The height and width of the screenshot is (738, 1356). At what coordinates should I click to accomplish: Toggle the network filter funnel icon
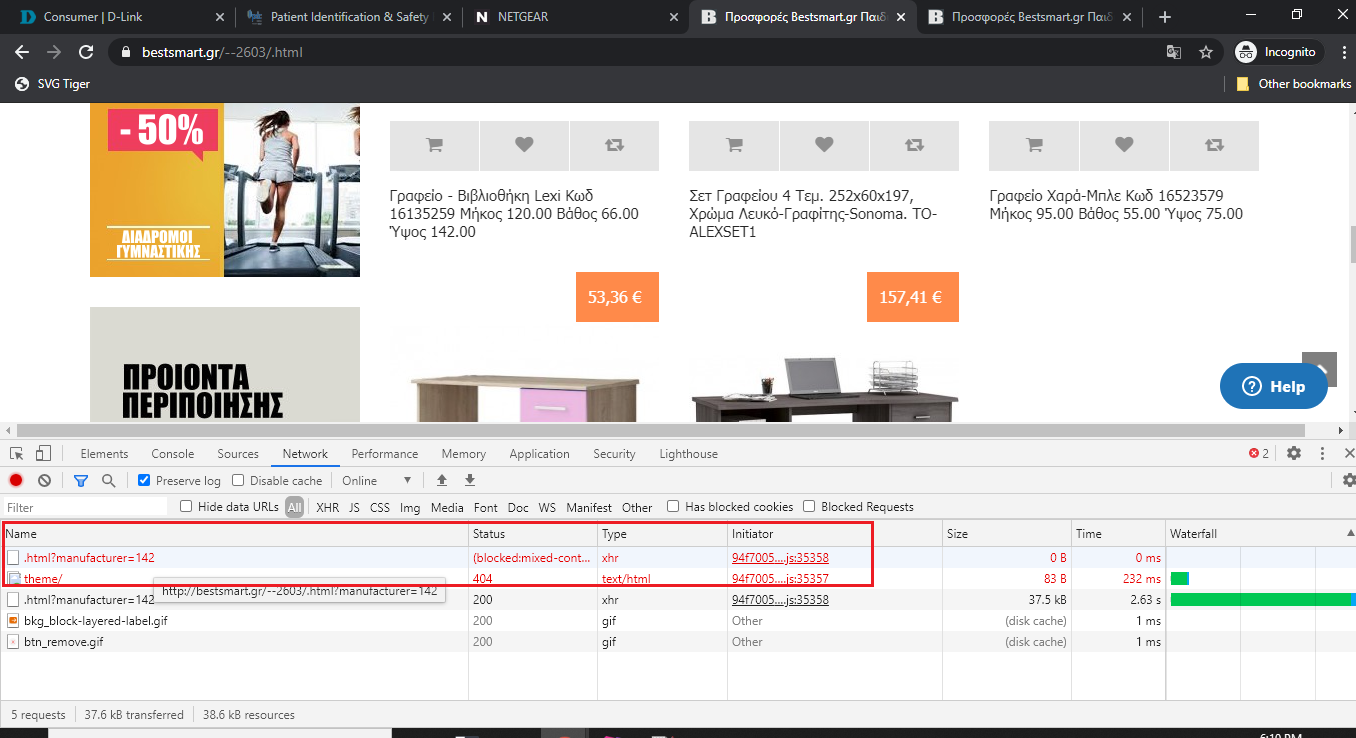81,481
